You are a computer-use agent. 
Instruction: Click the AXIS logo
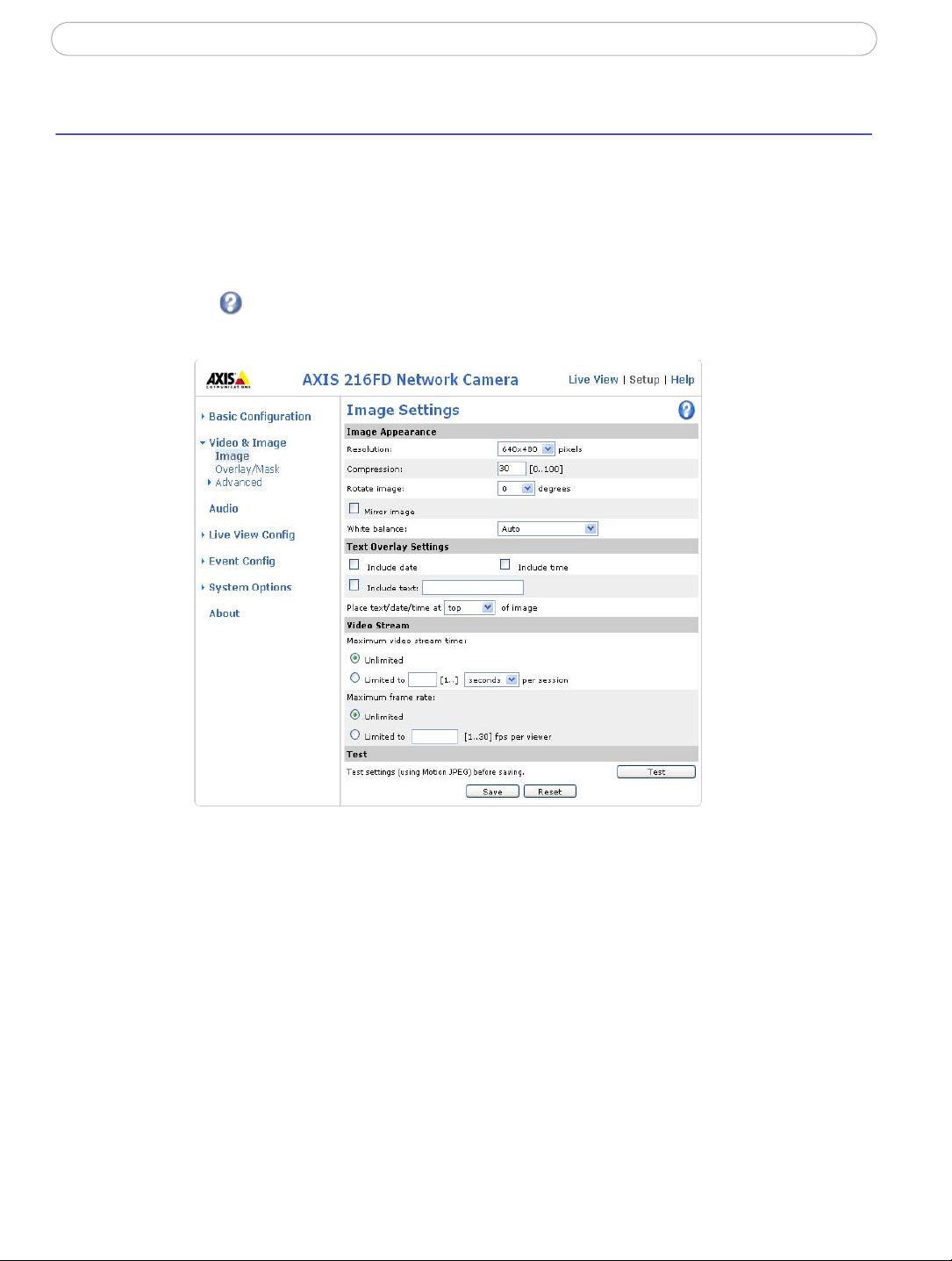coord(228,379)
